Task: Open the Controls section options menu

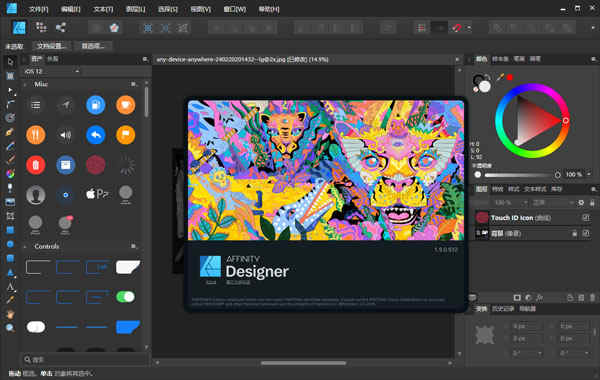Action: click(134, 246)
